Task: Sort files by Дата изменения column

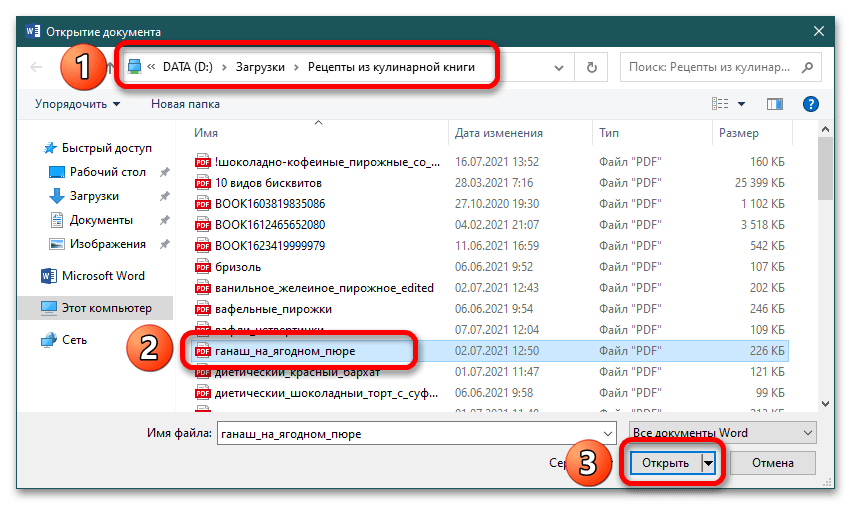Action: [x=499, y=132]
